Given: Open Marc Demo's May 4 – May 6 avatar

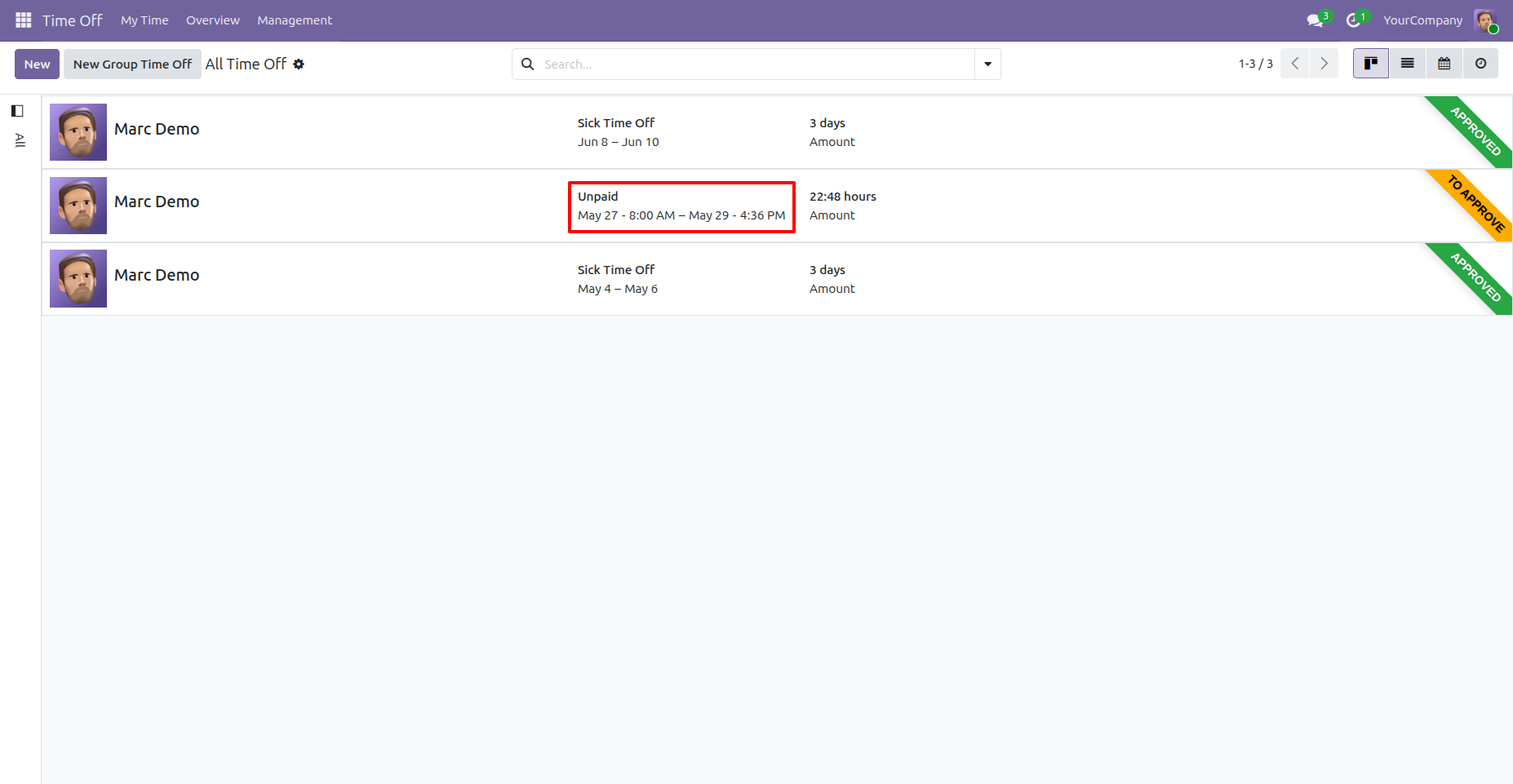Looking at the screenshot, I should (78, 279).
